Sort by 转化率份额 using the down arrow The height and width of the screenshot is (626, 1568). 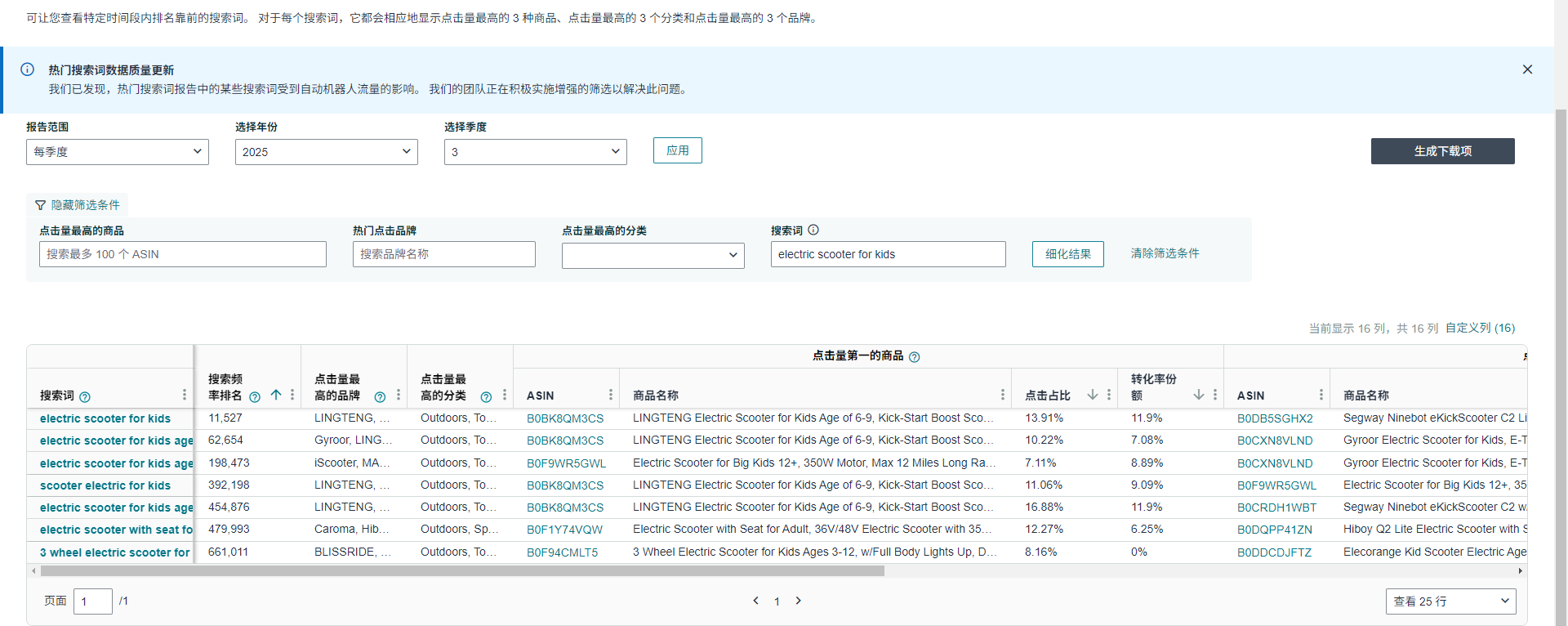1199,396
